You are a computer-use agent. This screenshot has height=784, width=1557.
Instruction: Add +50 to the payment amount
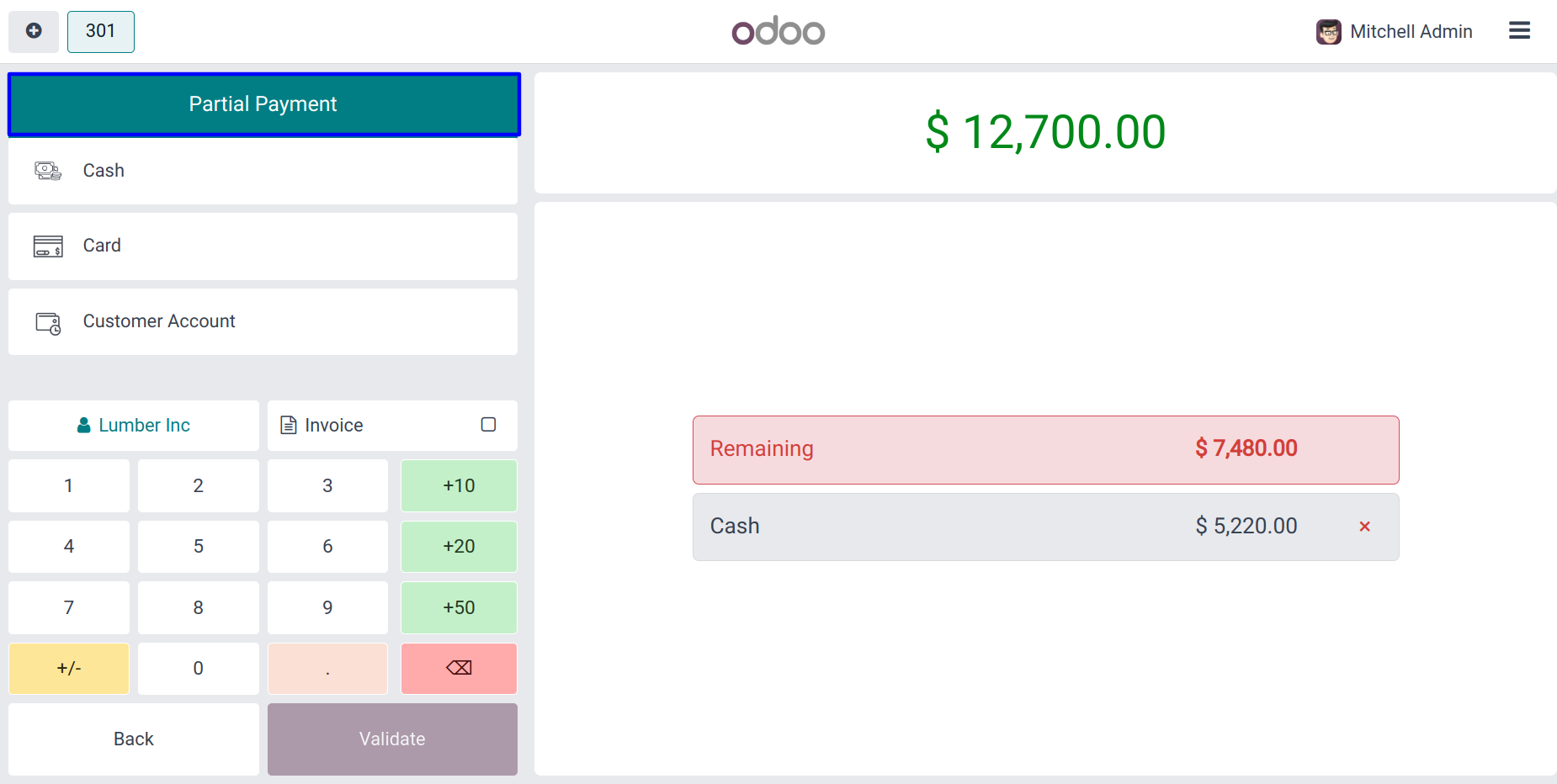point(459,607)
